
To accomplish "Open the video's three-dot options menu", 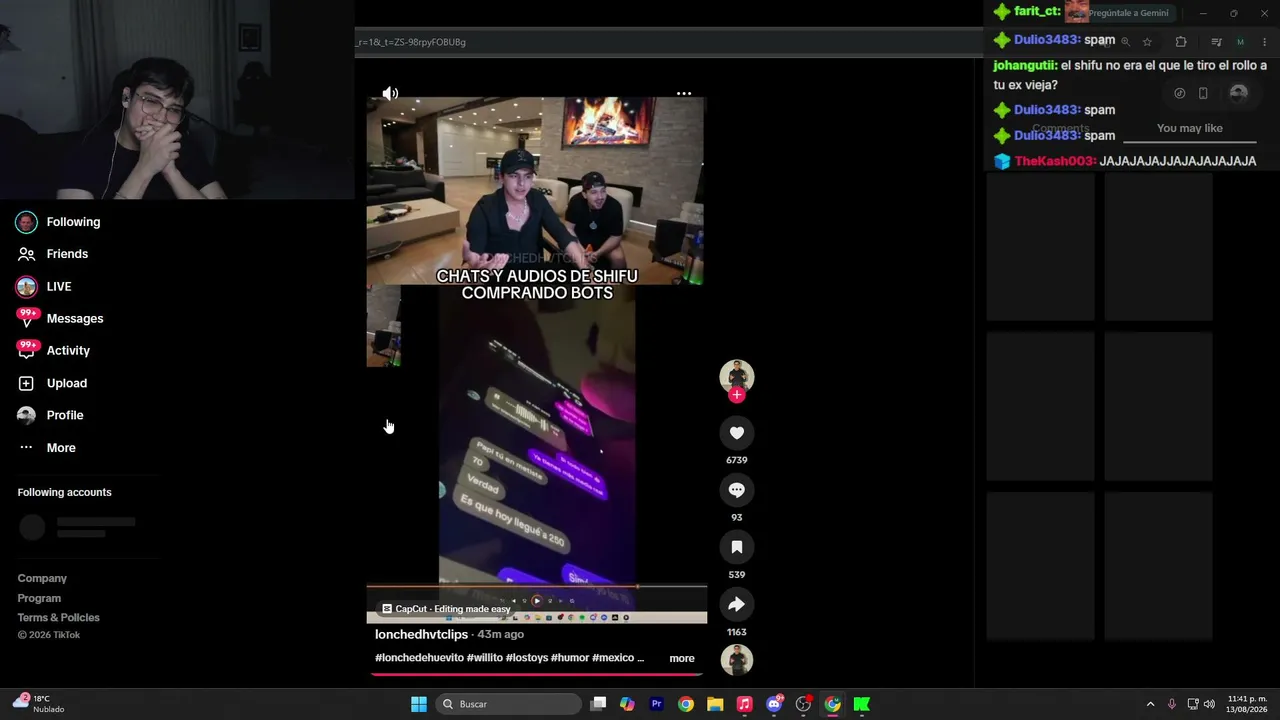I will [684, 94].
